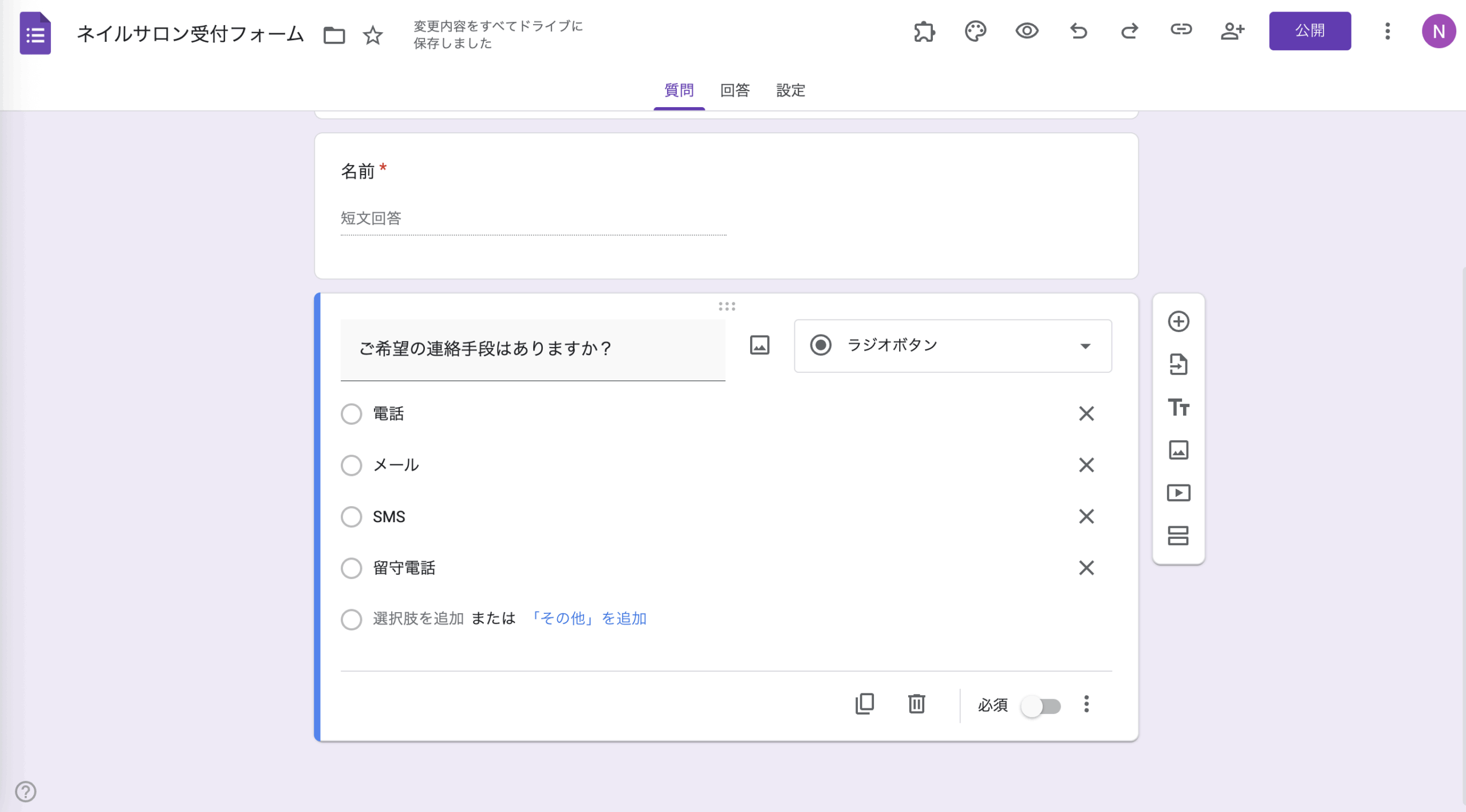
Task: Select the SMS radio option
Action: 351,517
